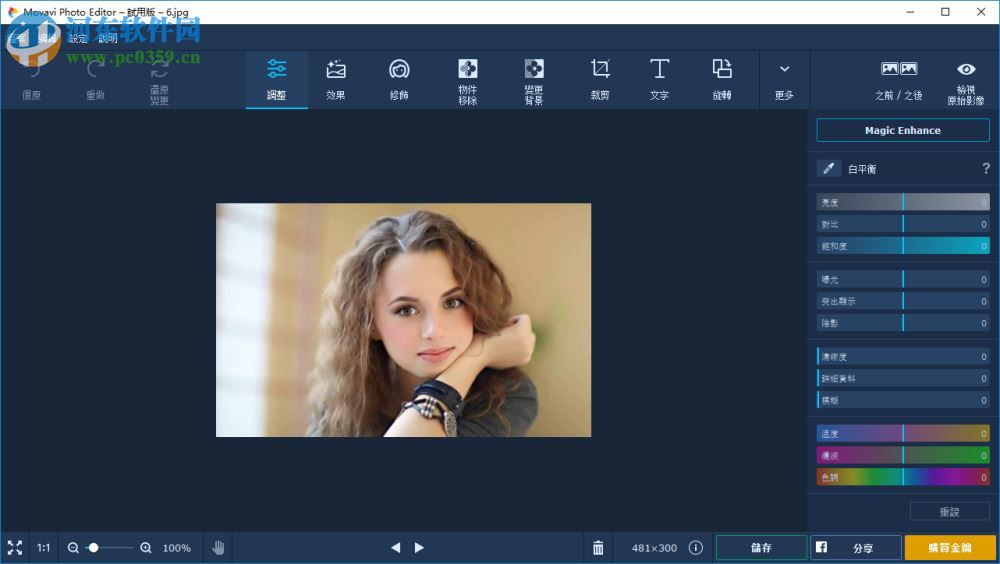Adjust the 對比 (Contrast) slider

pos(903,224)
